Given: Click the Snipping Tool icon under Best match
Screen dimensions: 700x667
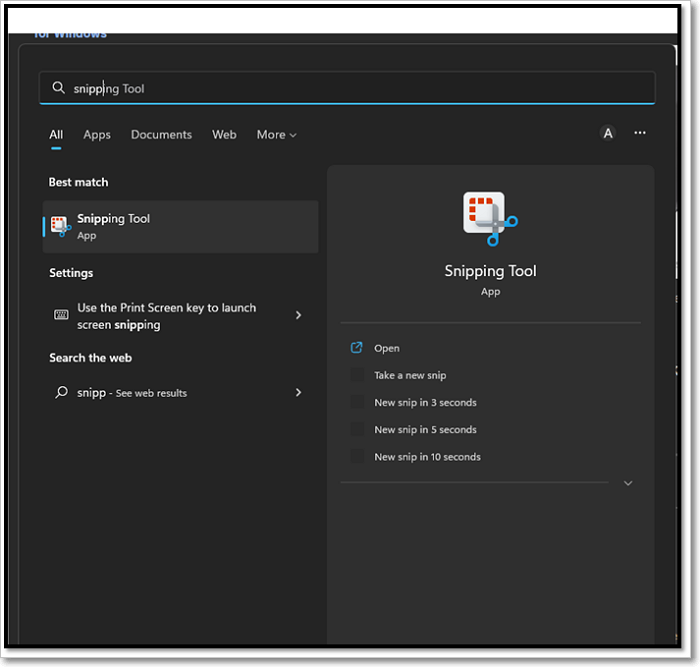Looking at the screenshot, I should 61,226.
